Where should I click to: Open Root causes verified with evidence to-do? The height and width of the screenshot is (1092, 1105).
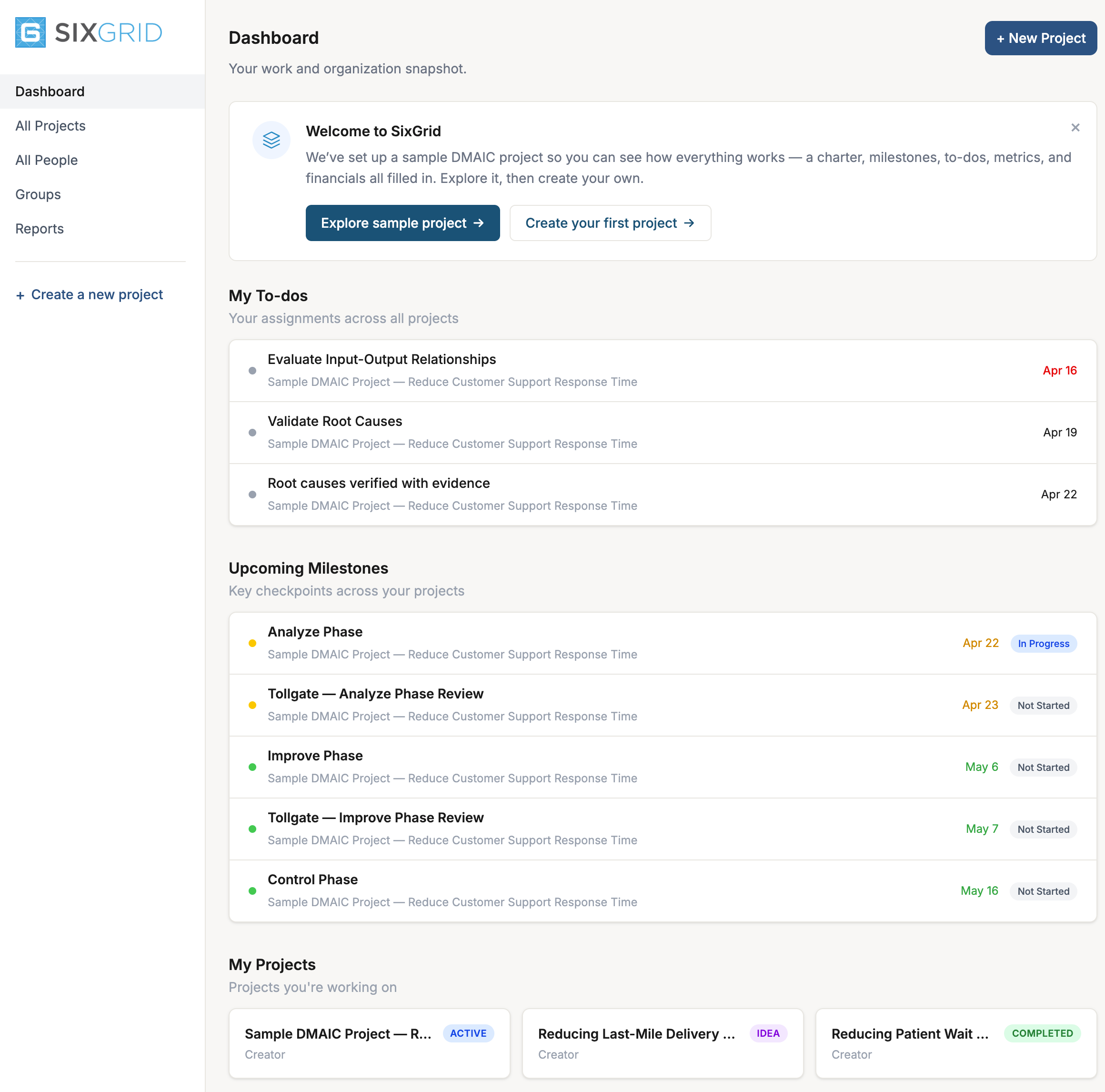[378, 484]
